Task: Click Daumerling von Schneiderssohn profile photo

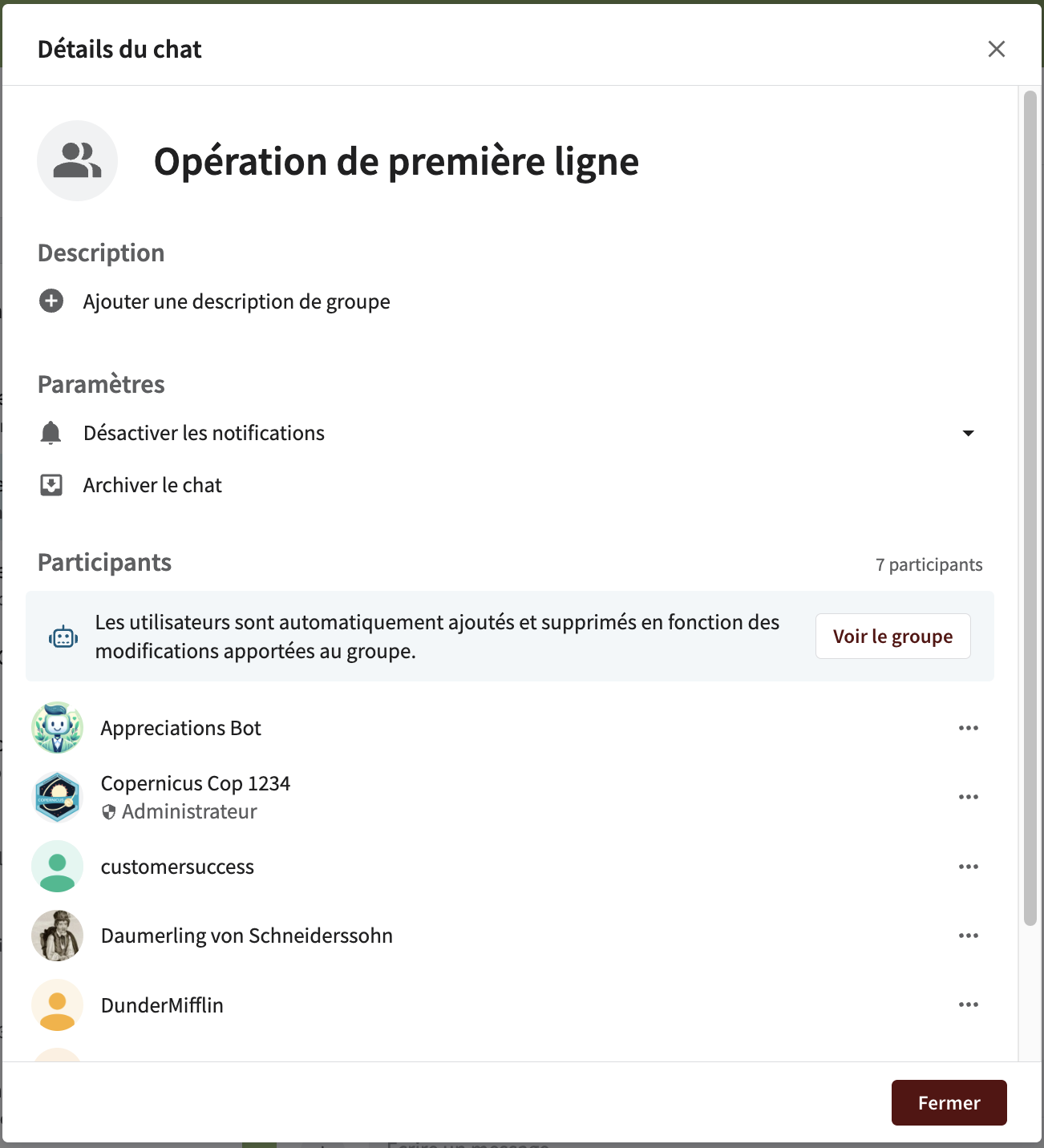Action: tap(57, 936)
